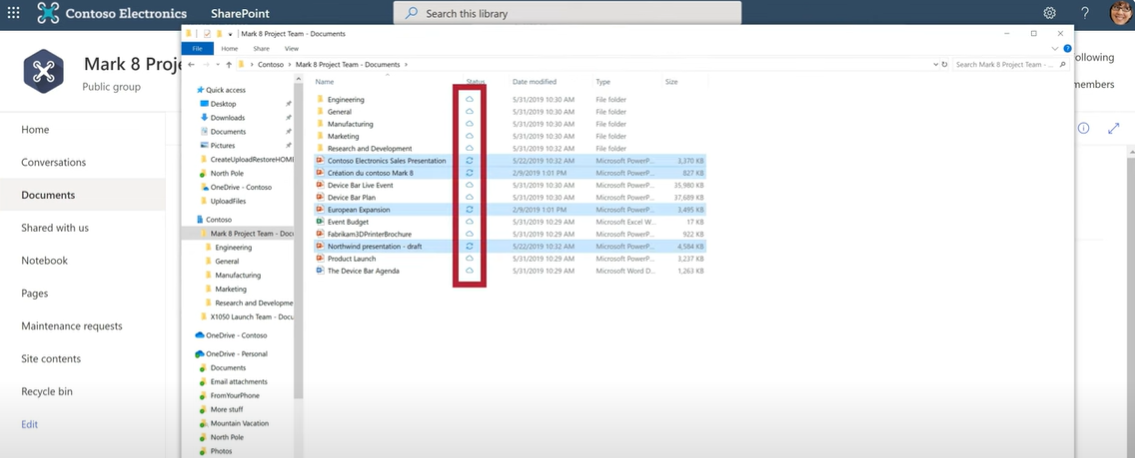Open the File menu in Explorer

197,48
